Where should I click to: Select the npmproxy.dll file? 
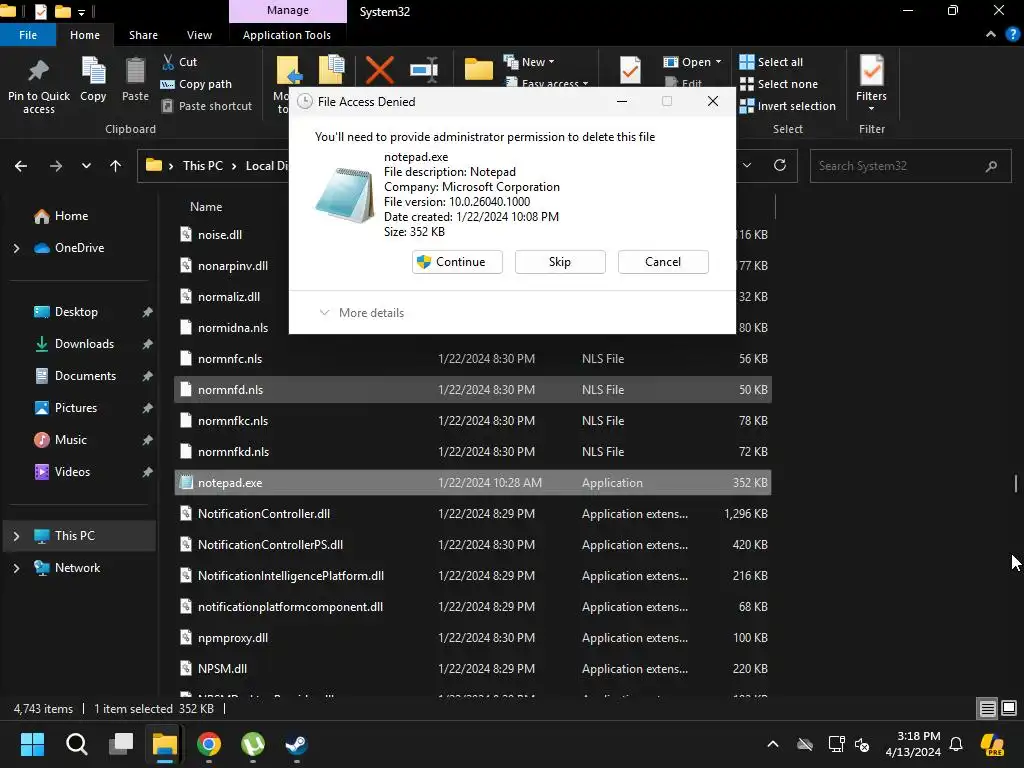click(x=473, y=638)
